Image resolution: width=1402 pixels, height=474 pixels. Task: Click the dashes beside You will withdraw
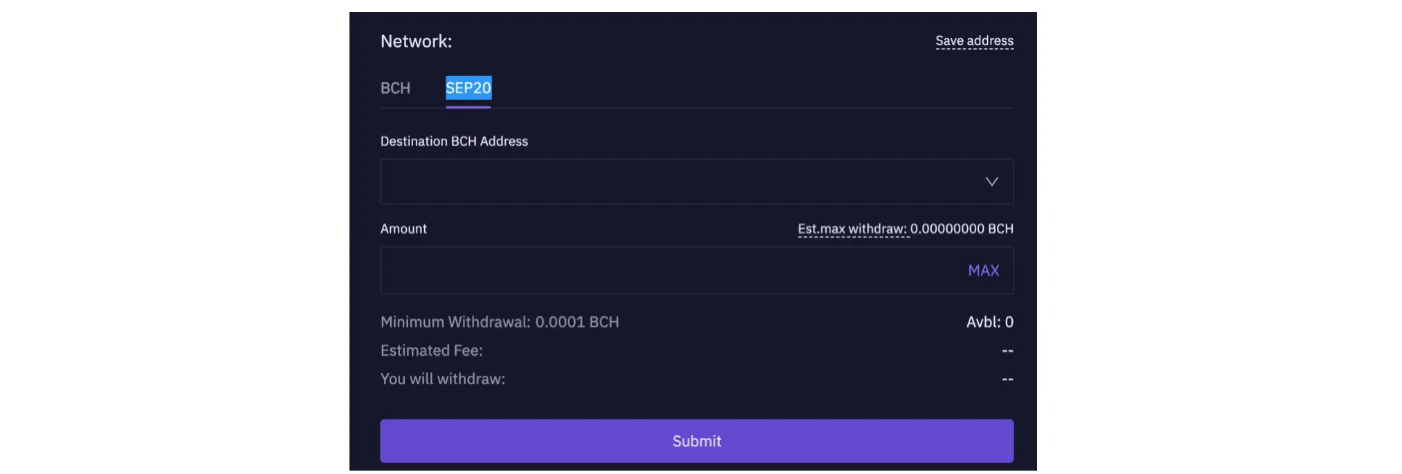(x=1007, y=379)
